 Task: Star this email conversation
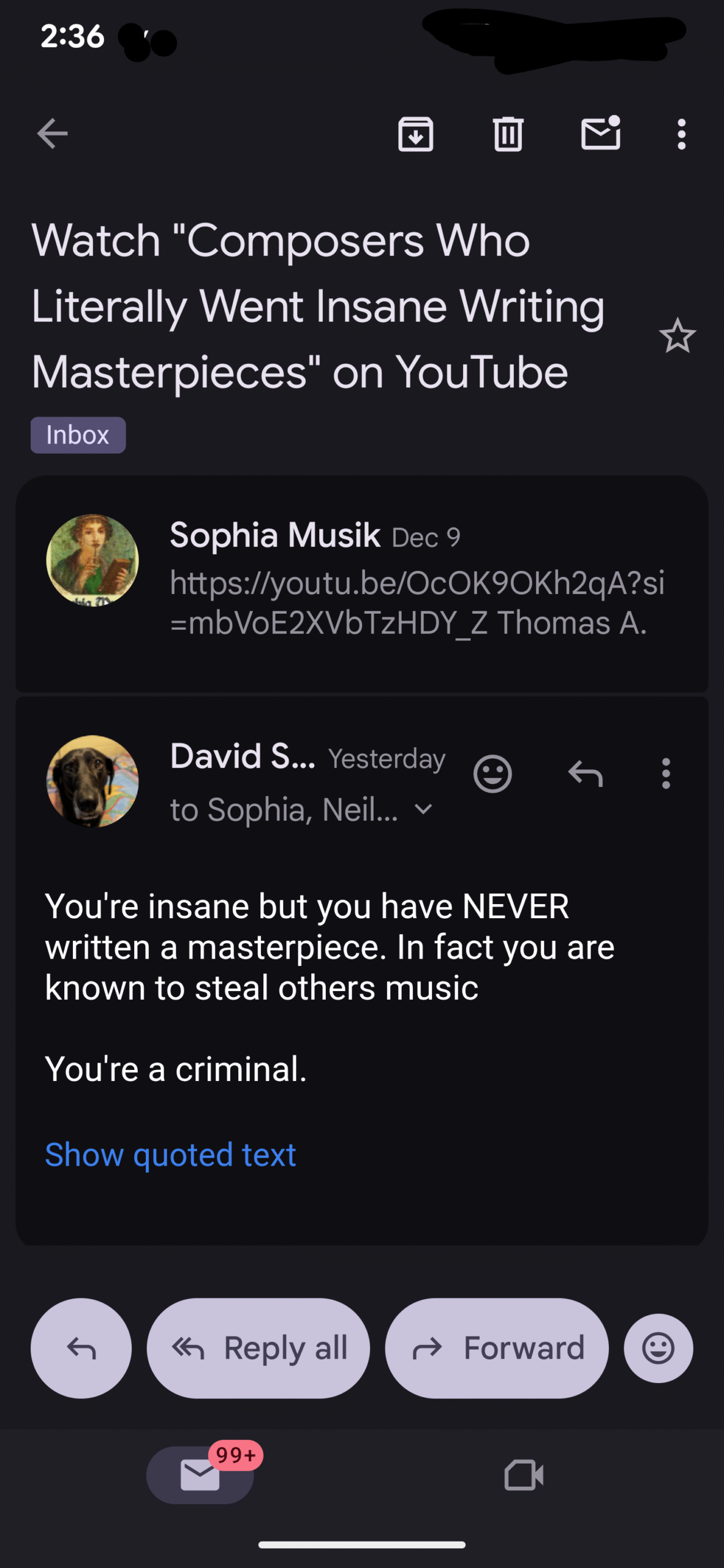point(677,336)
